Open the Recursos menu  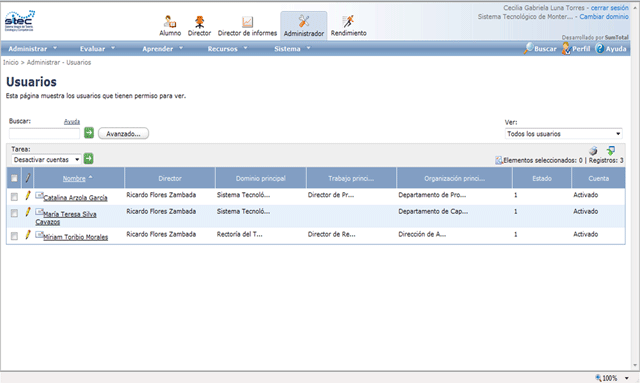[x=227, y=49]
